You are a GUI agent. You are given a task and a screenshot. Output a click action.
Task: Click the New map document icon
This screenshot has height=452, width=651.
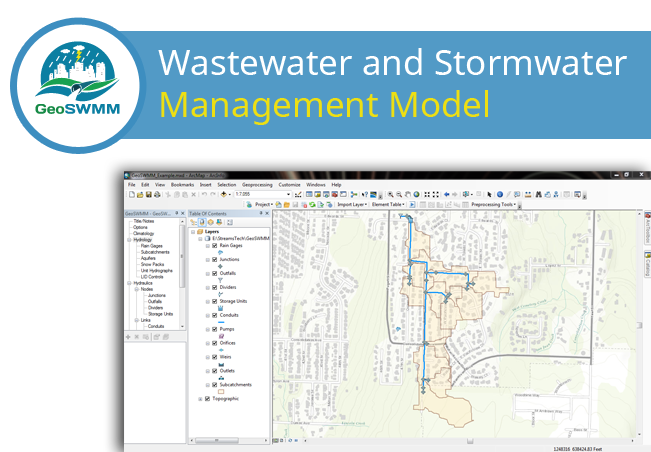[132, 194]
